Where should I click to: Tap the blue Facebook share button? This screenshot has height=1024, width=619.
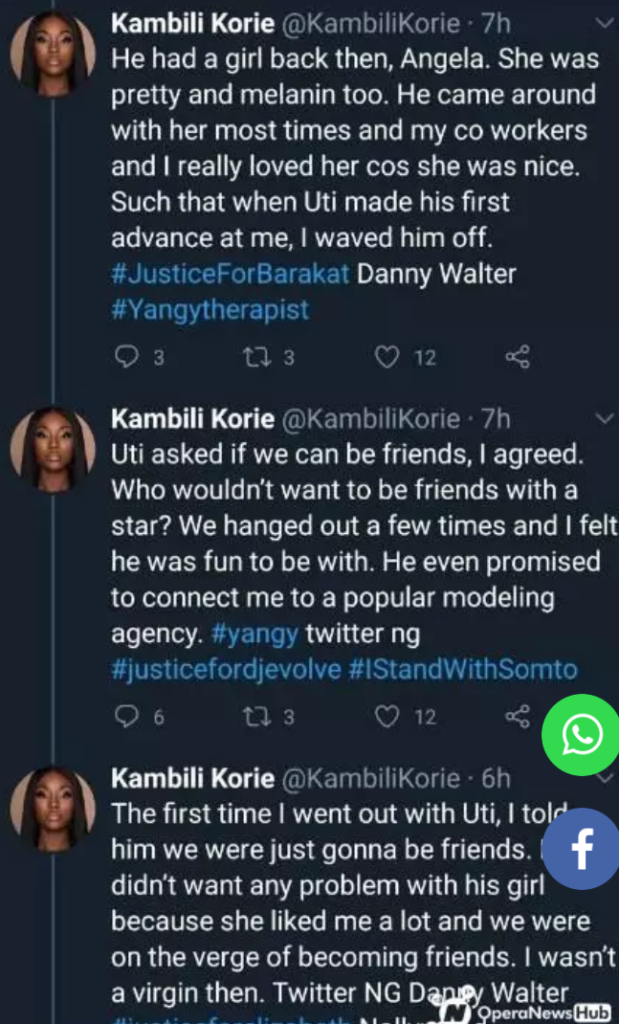coord(582,849)
